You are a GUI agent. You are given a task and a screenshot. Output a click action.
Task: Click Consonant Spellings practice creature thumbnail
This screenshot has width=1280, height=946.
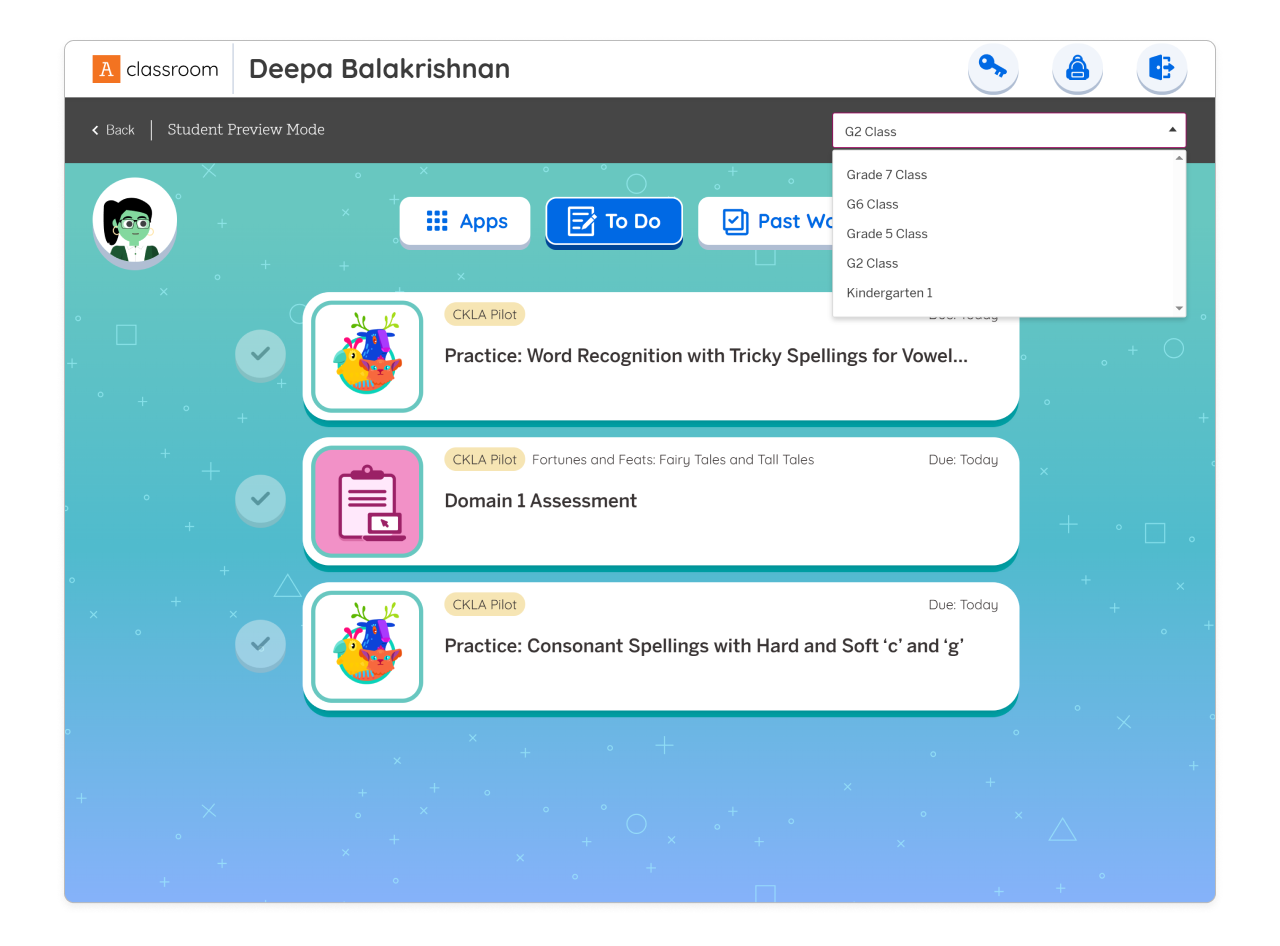coord(367,646)
